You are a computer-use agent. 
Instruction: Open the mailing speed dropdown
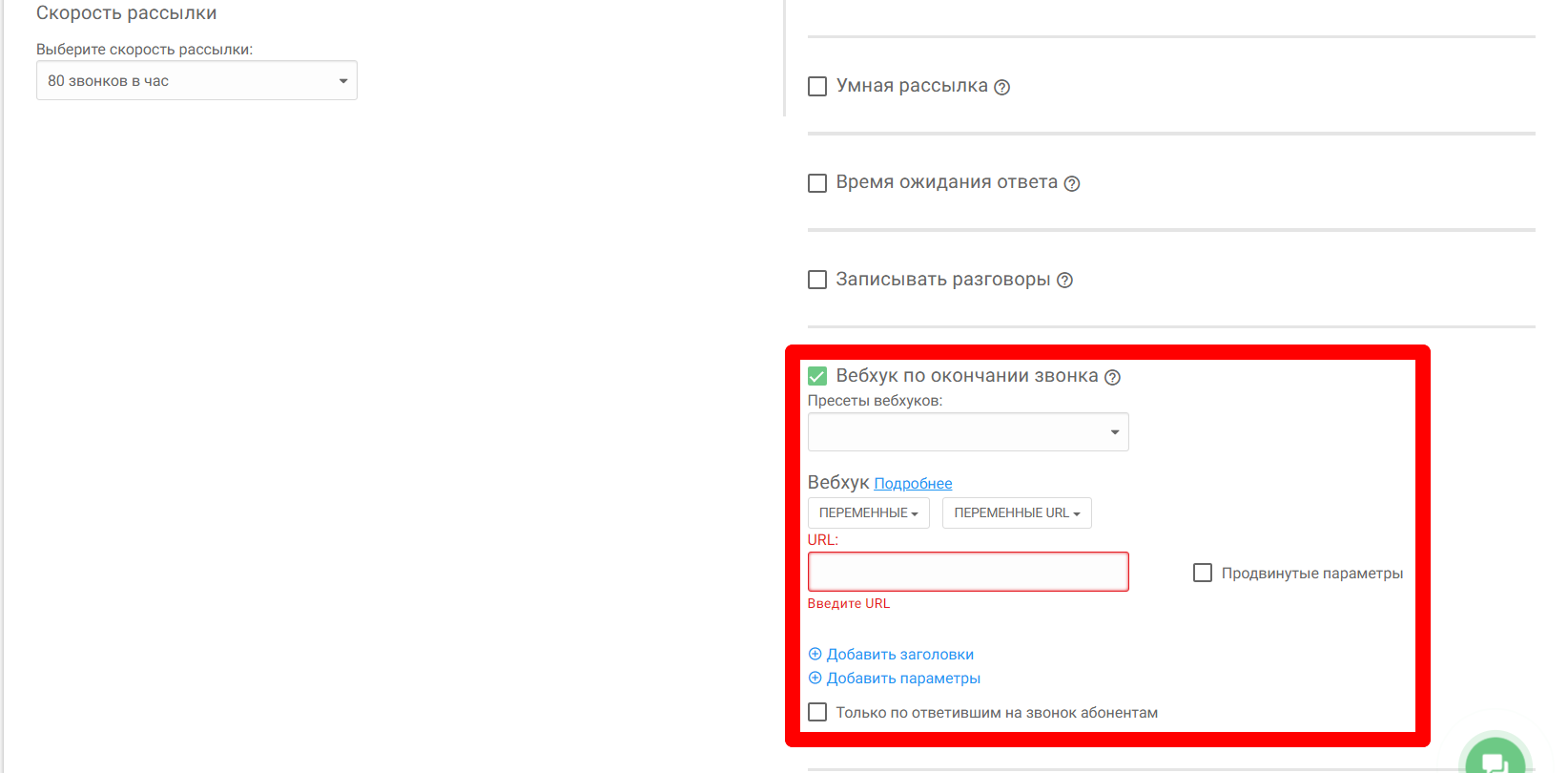(x=196, y=81)
